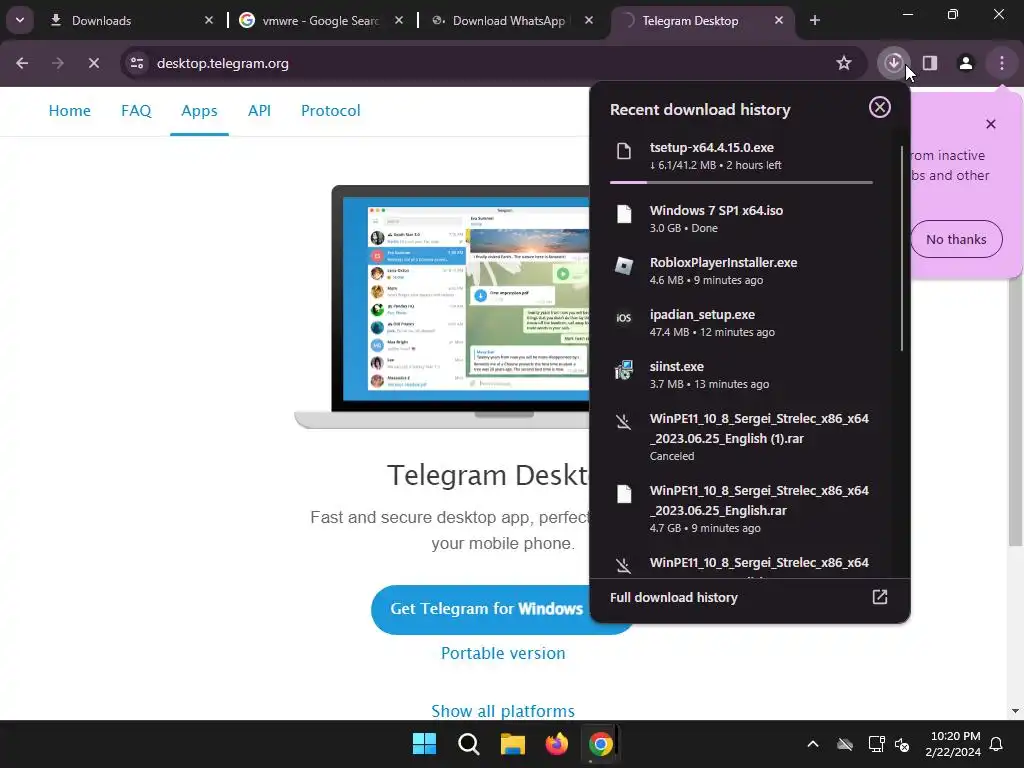Select the RobloxPlayerInstaller.exe entry name

coord(723,263)
